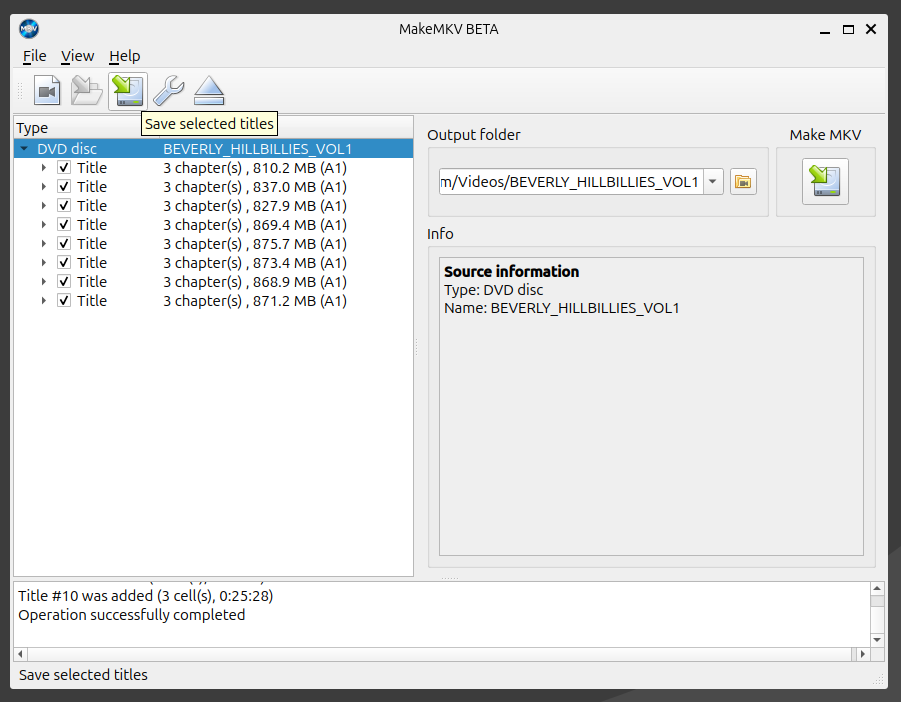The width and height of the screenshot is (901, 702).
Task: Collapse the DVD disc tree node
Action: coord(24,149)
